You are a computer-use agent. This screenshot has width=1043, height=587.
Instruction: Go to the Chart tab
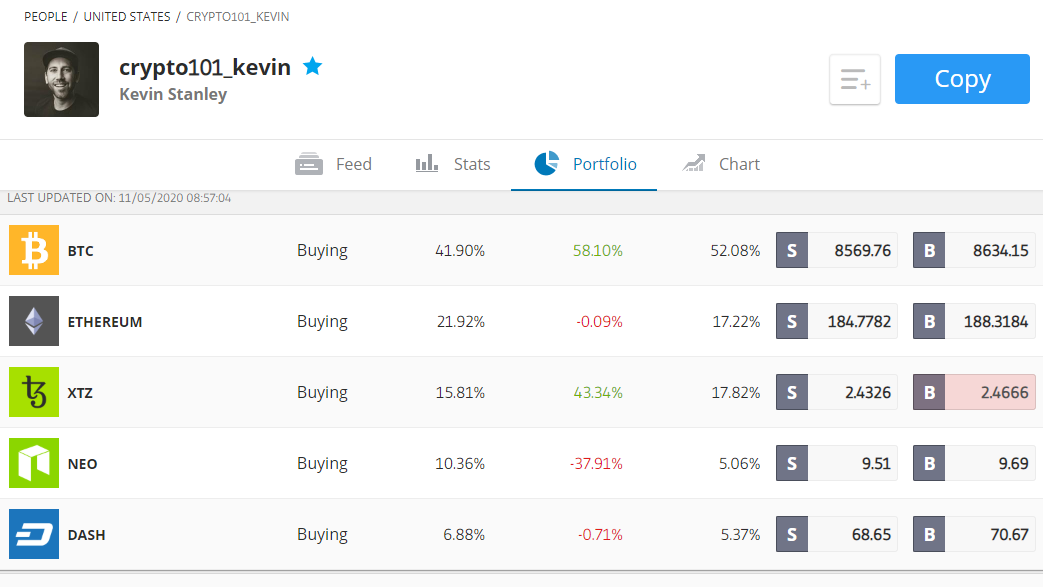pyautogui.click(x=721, y=164)
